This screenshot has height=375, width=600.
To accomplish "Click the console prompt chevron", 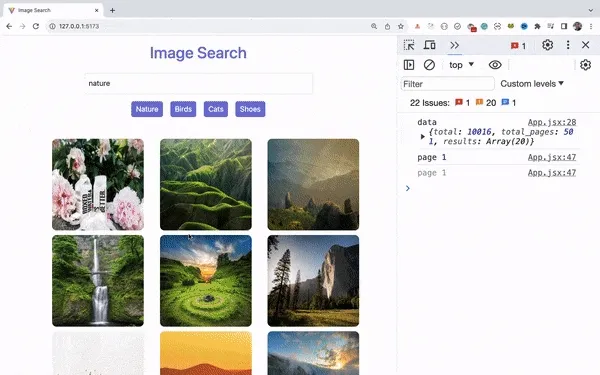I will [408, 188].
